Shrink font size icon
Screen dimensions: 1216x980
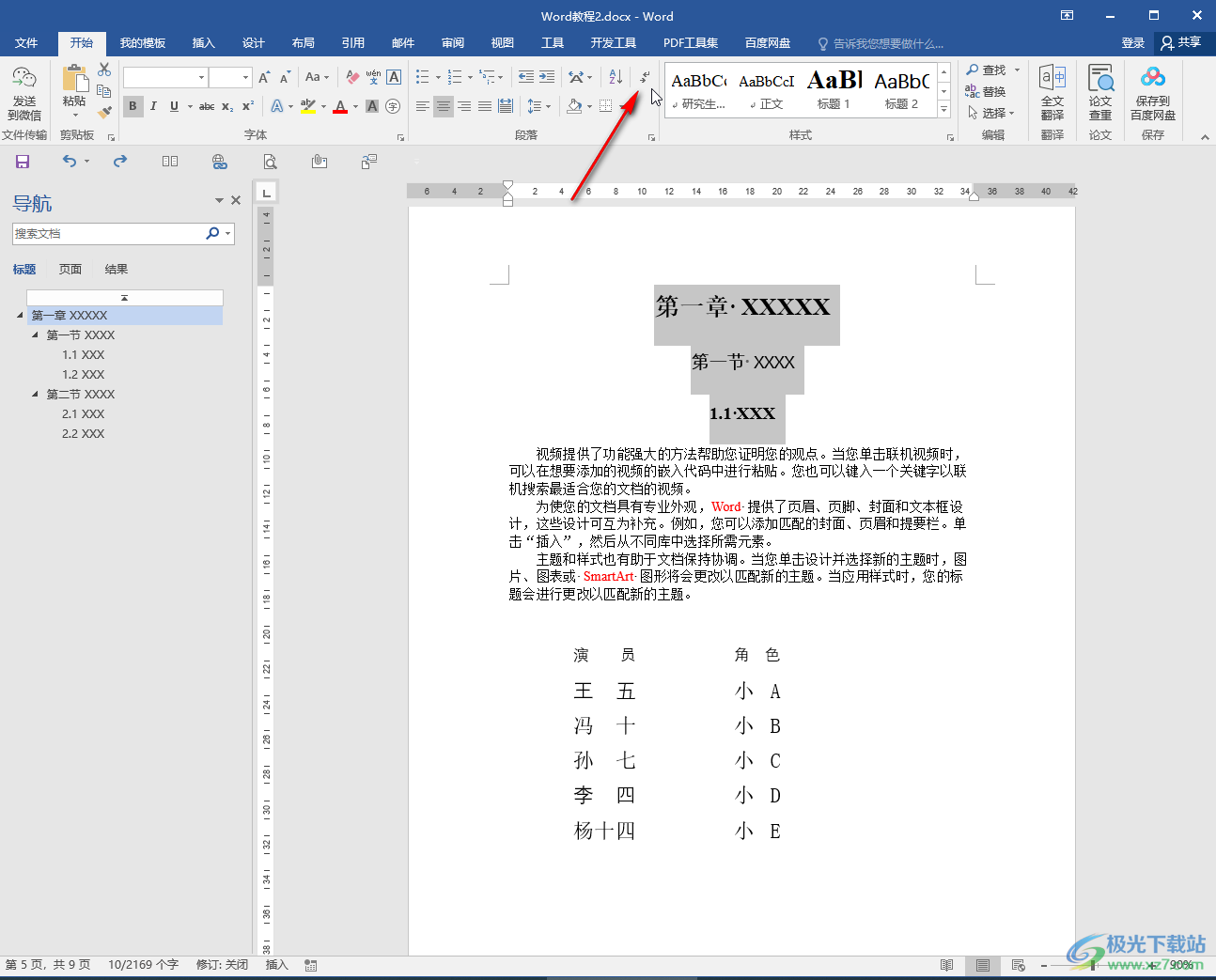[x=284, y=77]
